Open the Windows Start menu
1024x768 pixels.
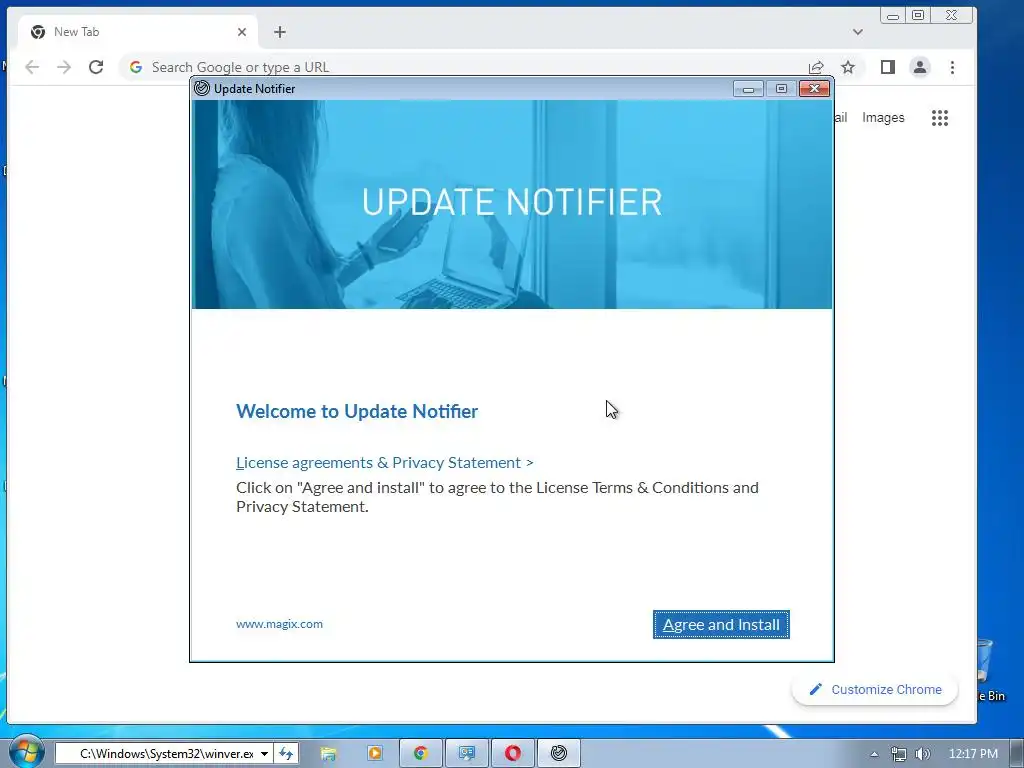[26, 751]
